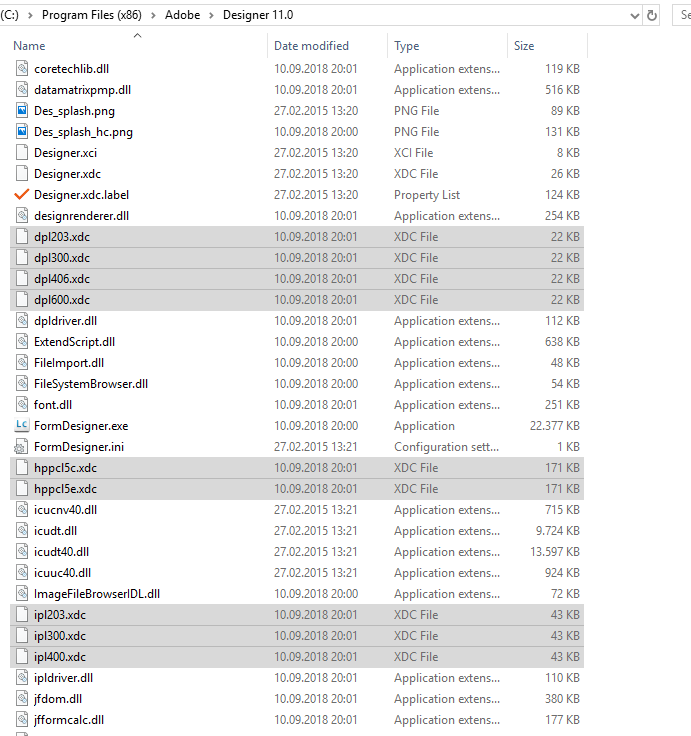Image resolution: width=691 pixels, height=736 pixels.
Task: Click the dpl600.xdc file icon
Action: tap(22, 300)
